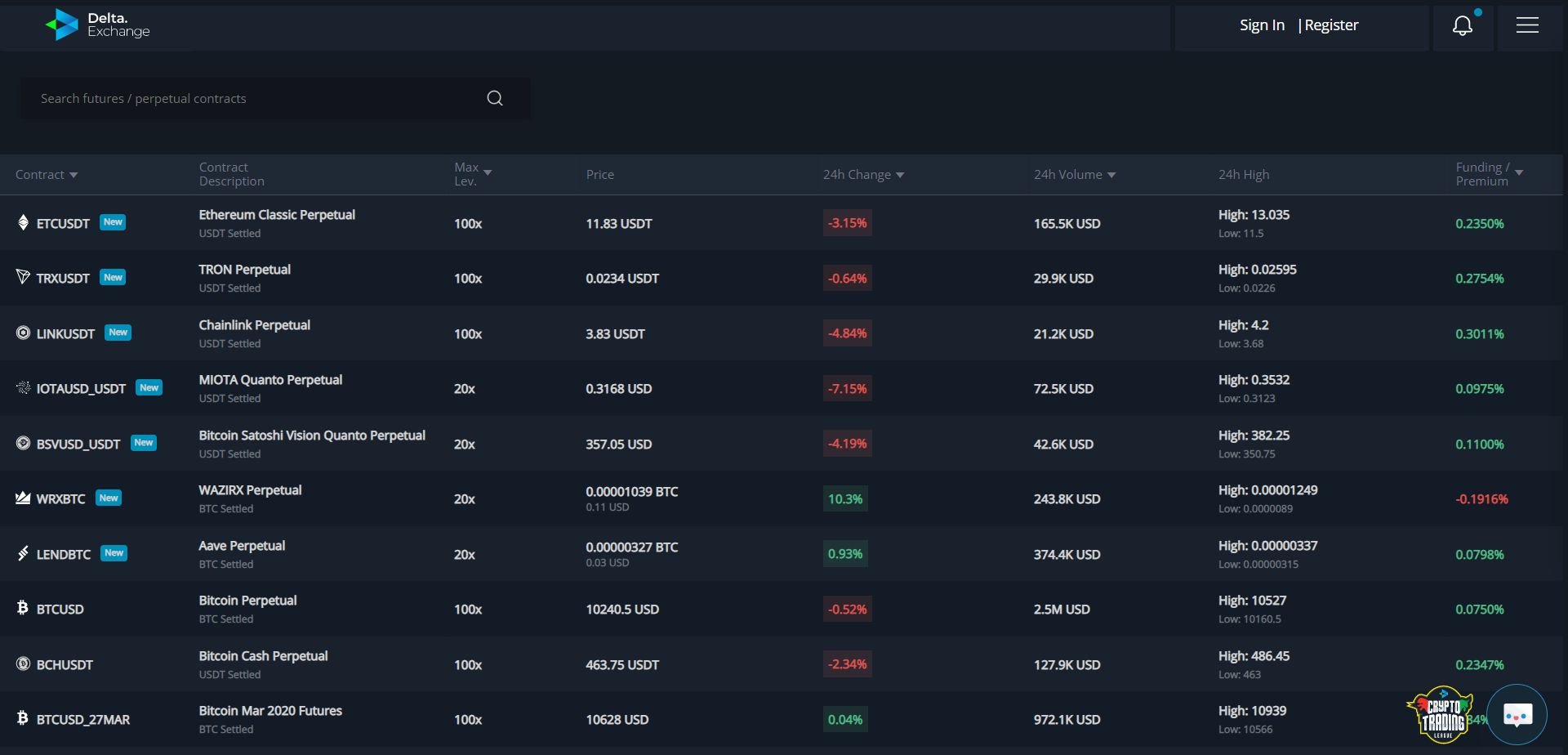Open the BTCUSD contract
This screenshot has width=1568, height=755.
point(60,609)
